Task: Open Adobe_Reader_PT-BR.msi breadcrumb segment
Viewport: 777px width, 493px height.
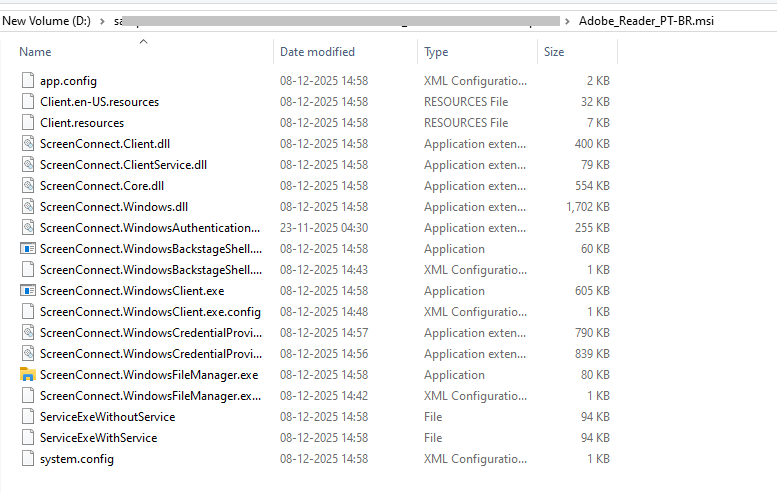Action: [646, 21]
